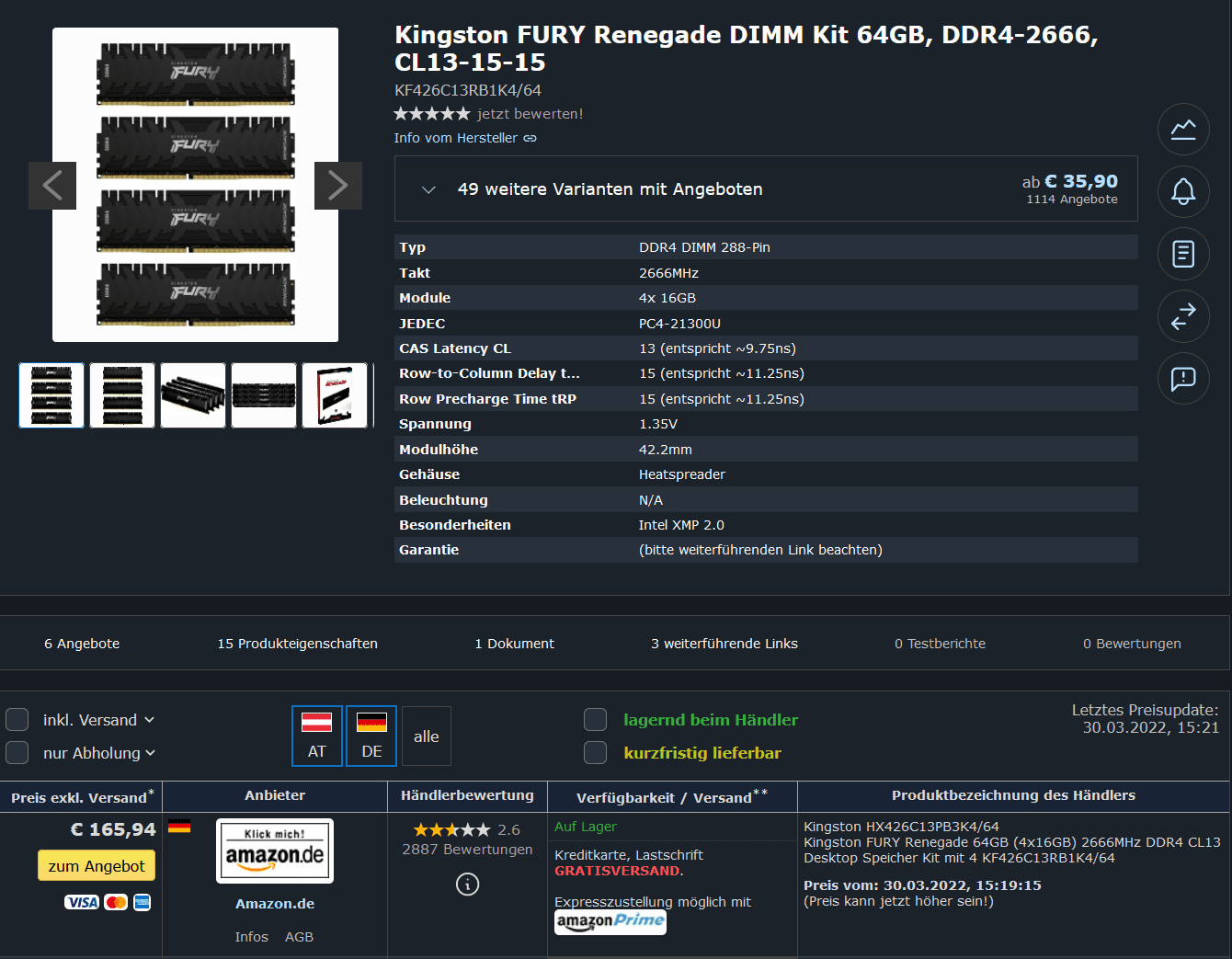Open the 1 Dokument tab
Viewport: 1232px width, 959px height.
click(515, 644)
